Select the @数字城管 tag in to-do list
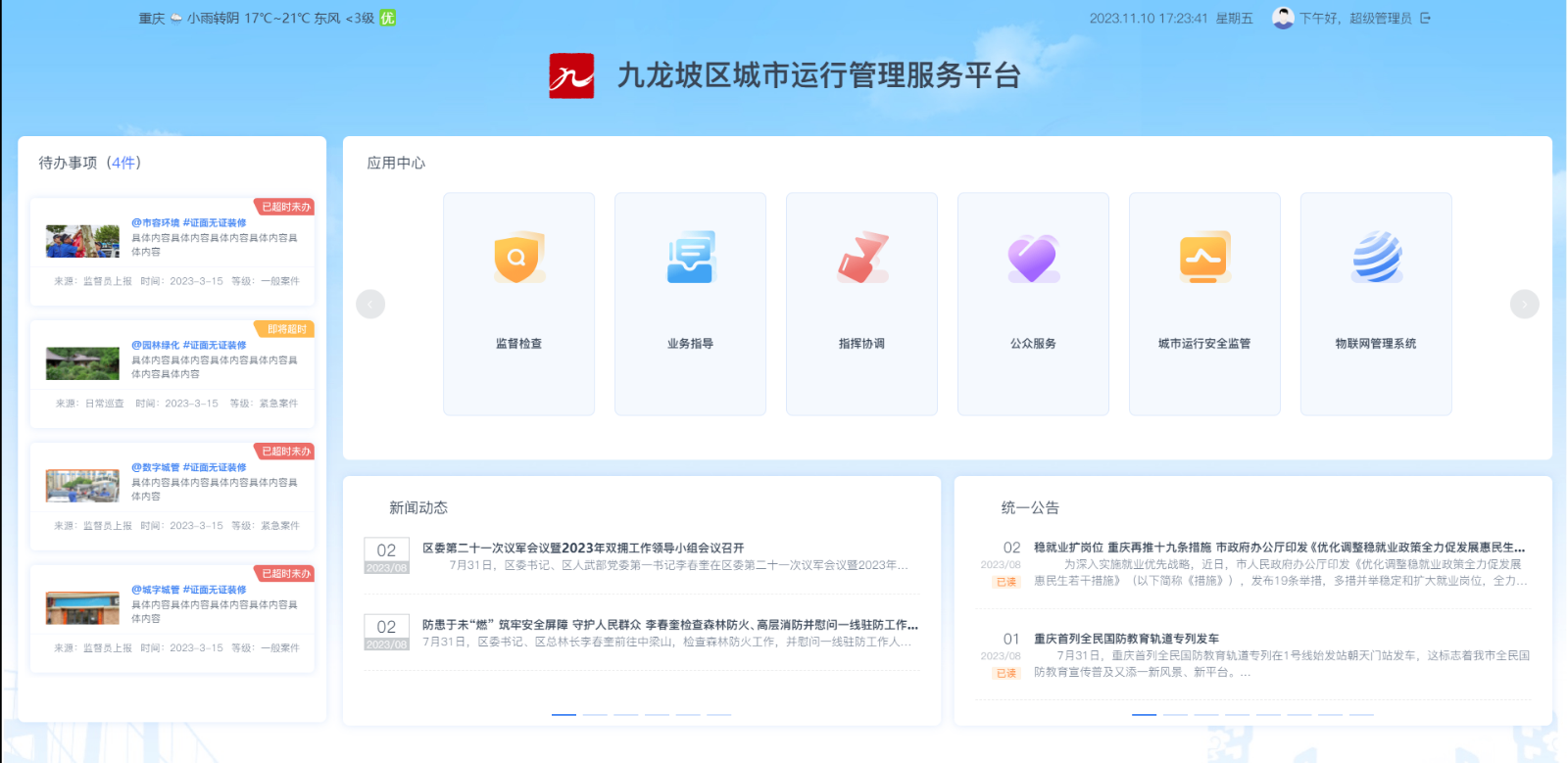 (156, 467)
